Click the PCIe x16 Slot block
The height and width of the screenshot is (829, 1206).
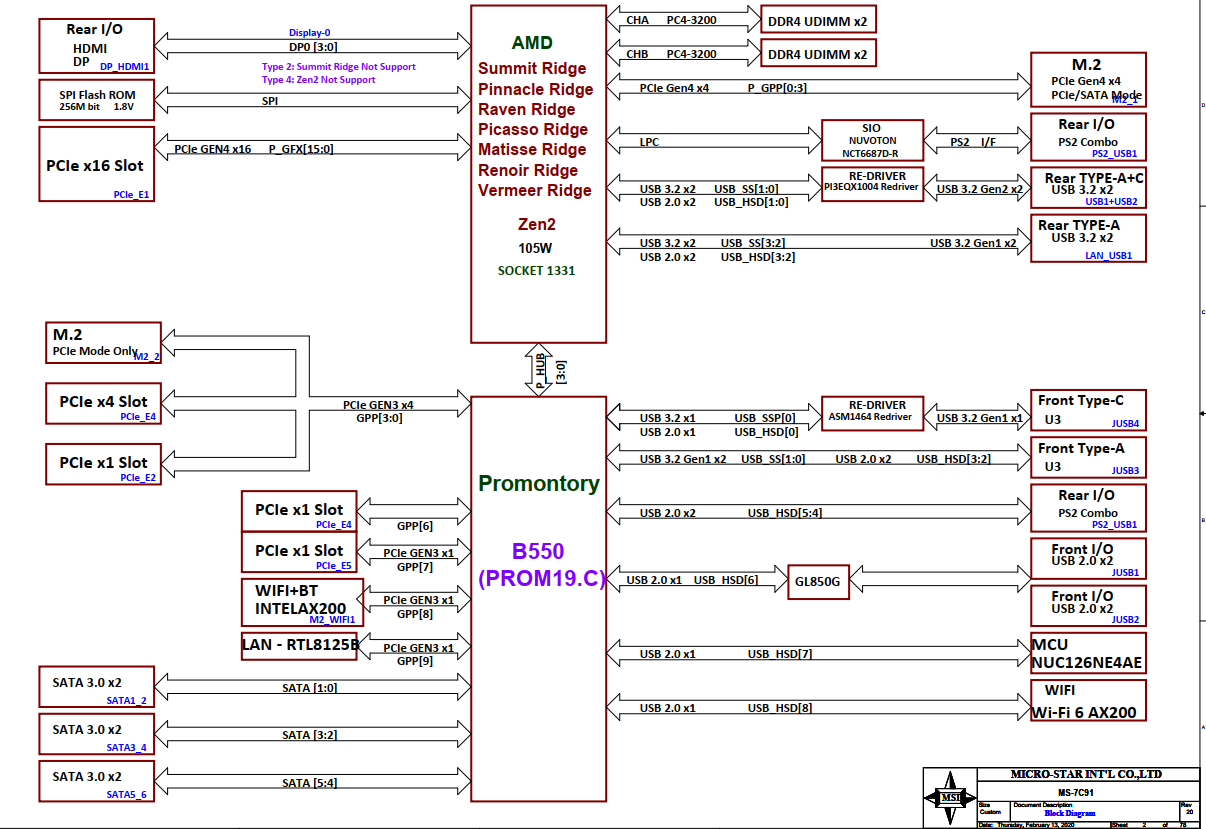coord(96,164)
